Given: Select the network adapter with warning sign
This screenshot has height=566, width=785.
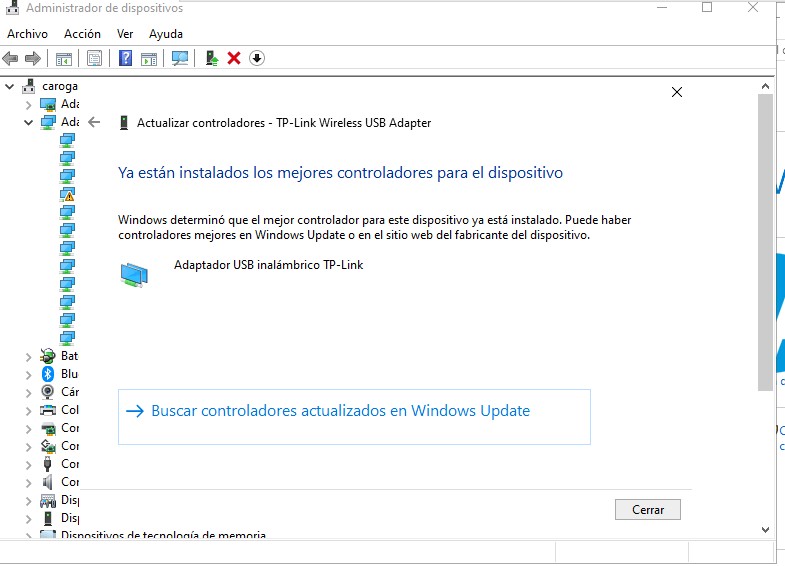Looking at the screenshot, I should (x=67, y=194).
